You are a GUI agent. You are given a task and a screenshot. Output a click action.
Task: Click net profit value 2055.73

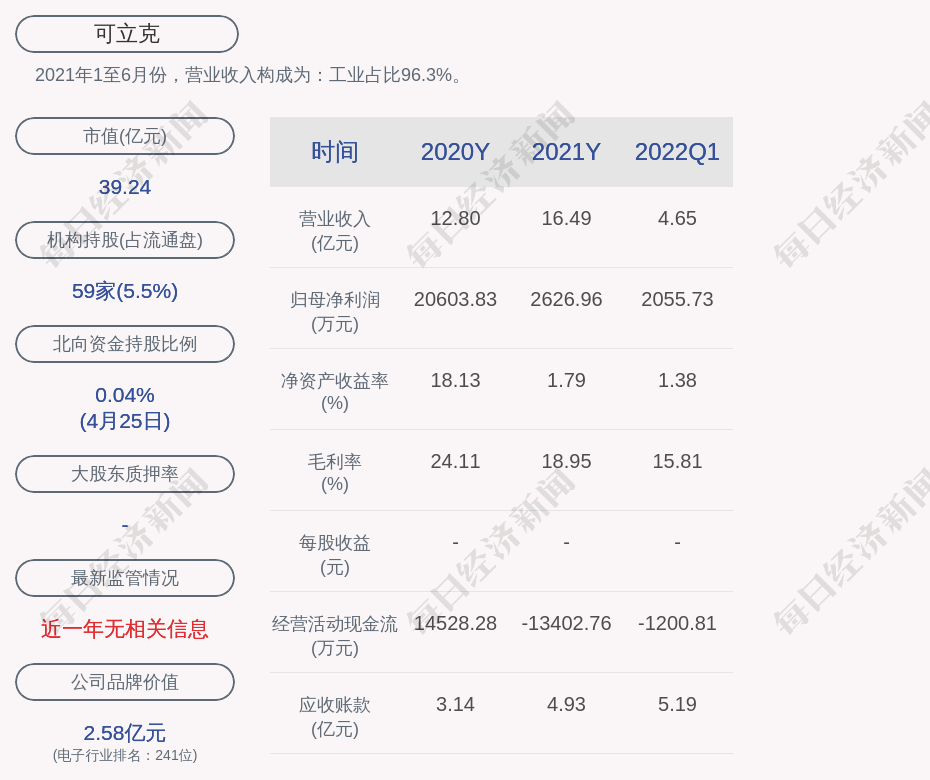tap(677, 300)
